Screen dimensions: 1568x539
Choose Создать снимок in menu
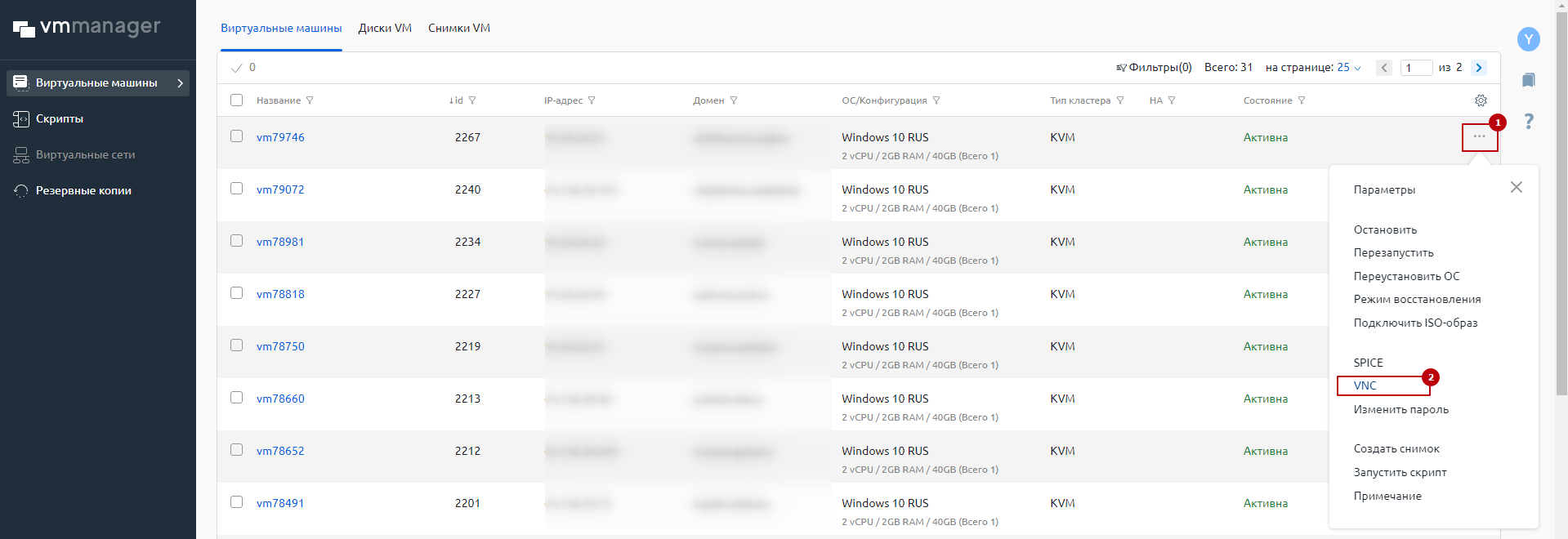[x=1396, y=448]
